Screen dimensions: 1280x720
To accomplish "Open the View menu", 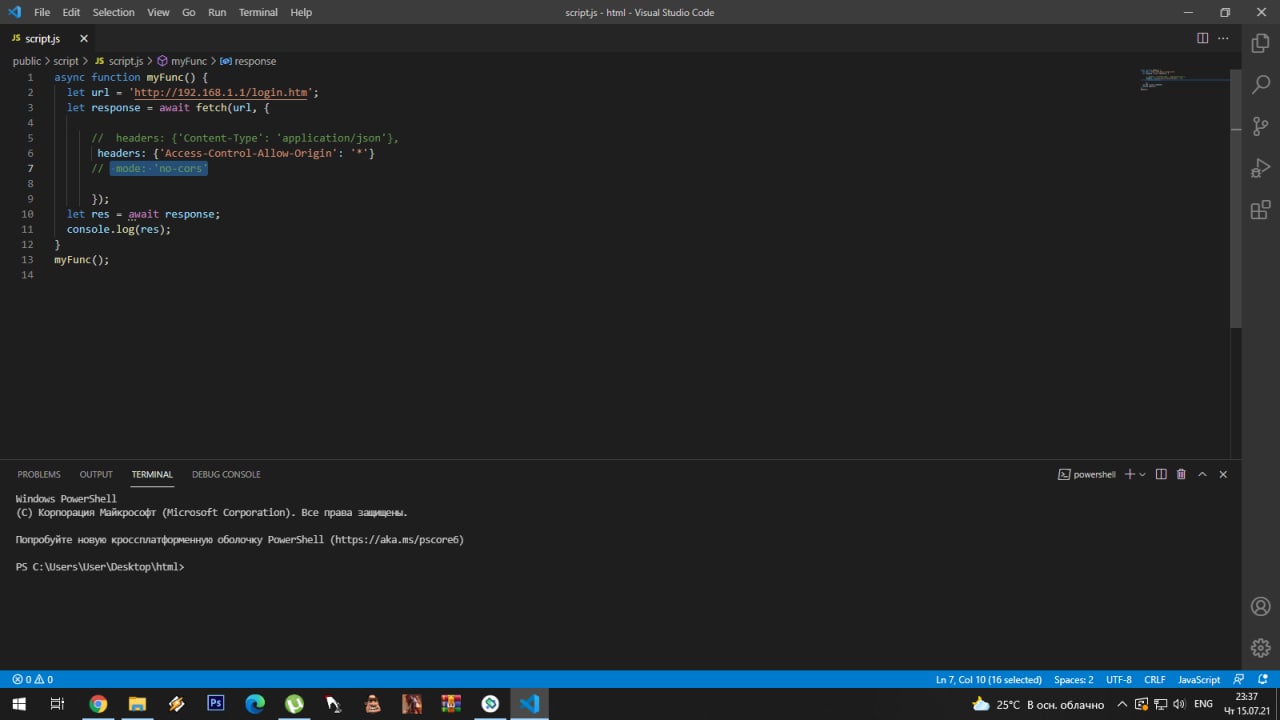I will [x=158, y=12].
